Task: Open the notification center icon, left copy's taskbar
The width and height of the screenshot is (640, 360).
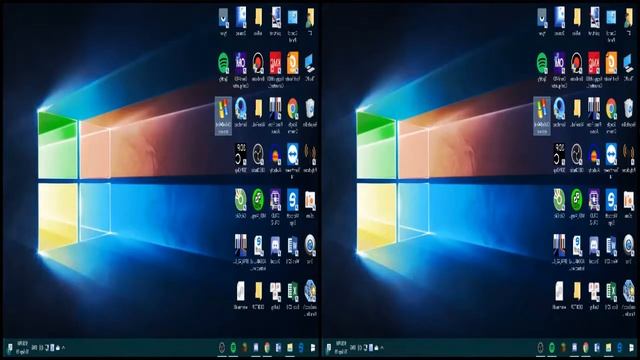Action: click(10, 348)
